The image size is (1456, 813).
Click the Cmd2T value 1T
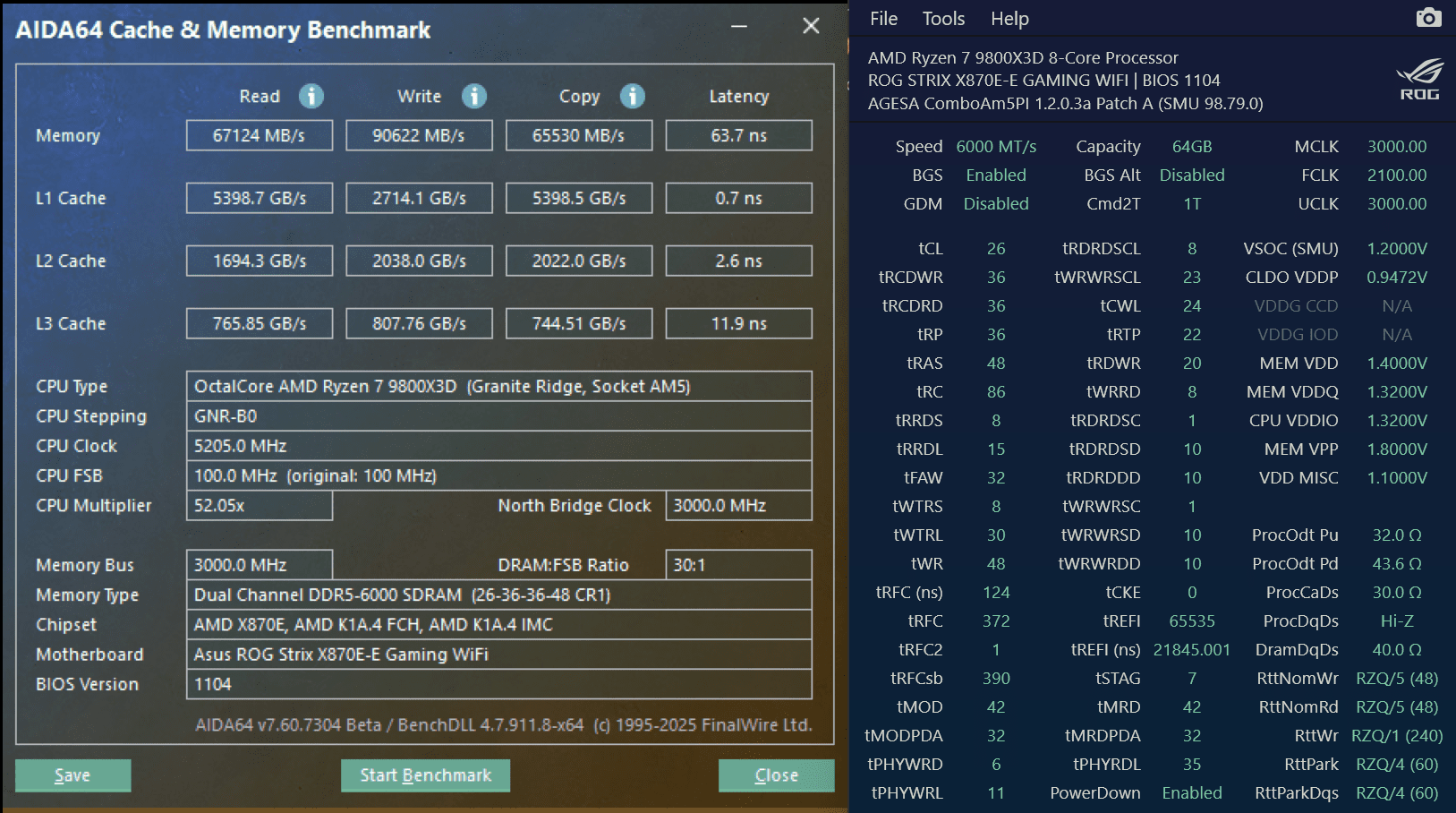pyautogui.click(x=1192, y=204)
